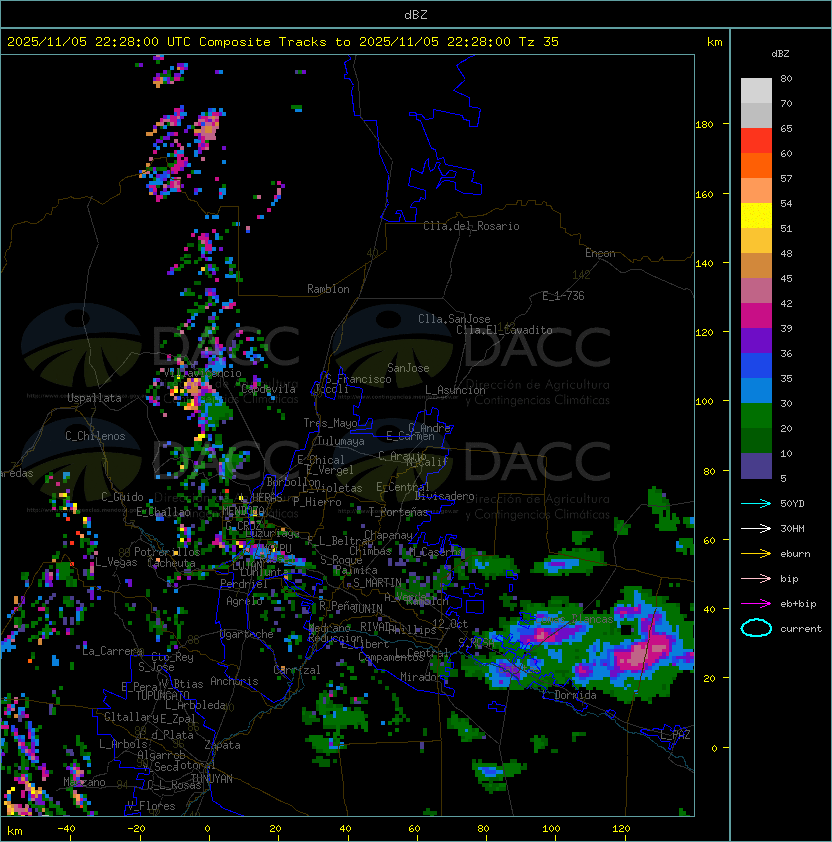Click the 'Ugarteche' place label
The height and width of the screenshot is (842, 832).
pyautogui.click(x=247, y=634)
